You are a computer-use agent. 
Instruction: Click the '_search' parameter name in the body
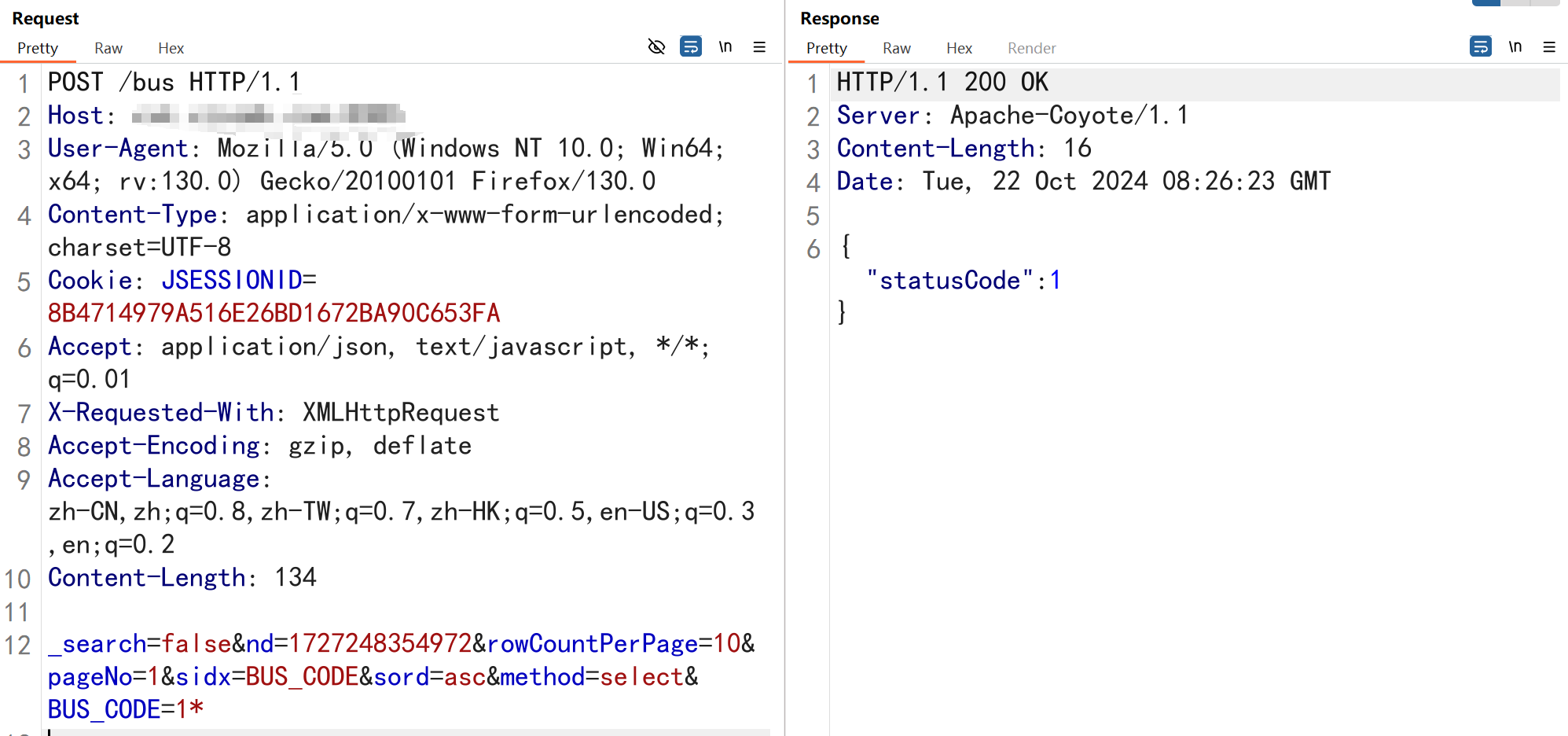(97, 644)
